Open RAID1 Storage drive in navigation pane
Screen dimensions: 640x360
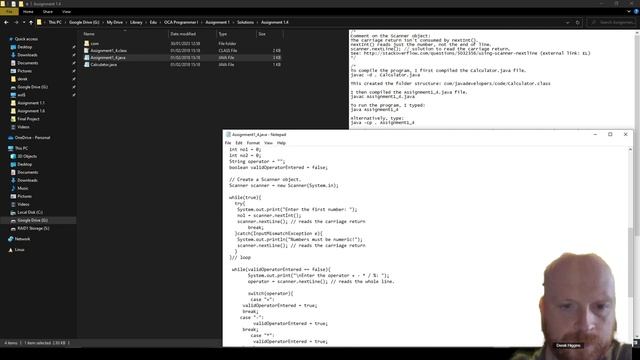tap(33, 229)
